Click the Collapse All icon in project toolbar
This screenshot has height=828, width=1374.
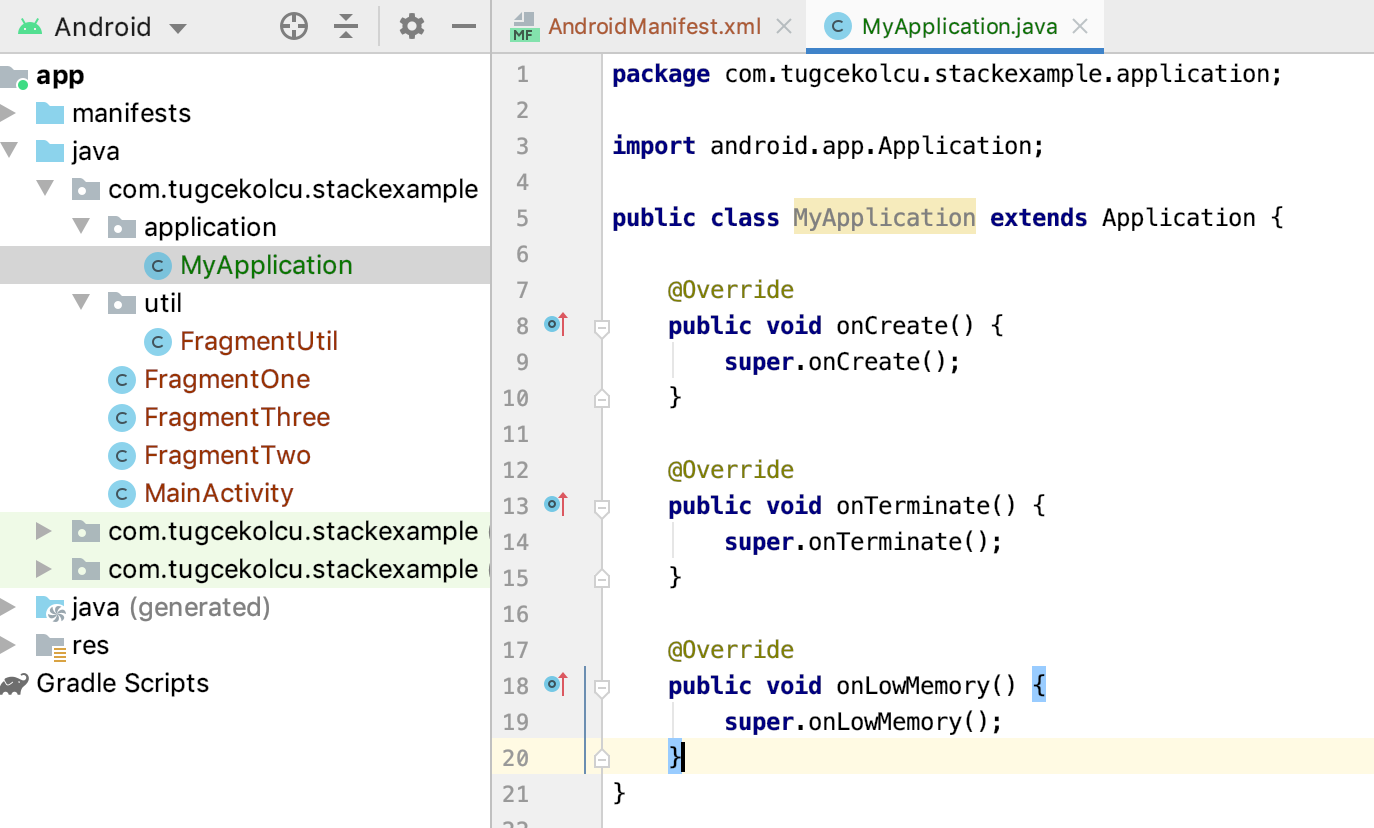345,26
